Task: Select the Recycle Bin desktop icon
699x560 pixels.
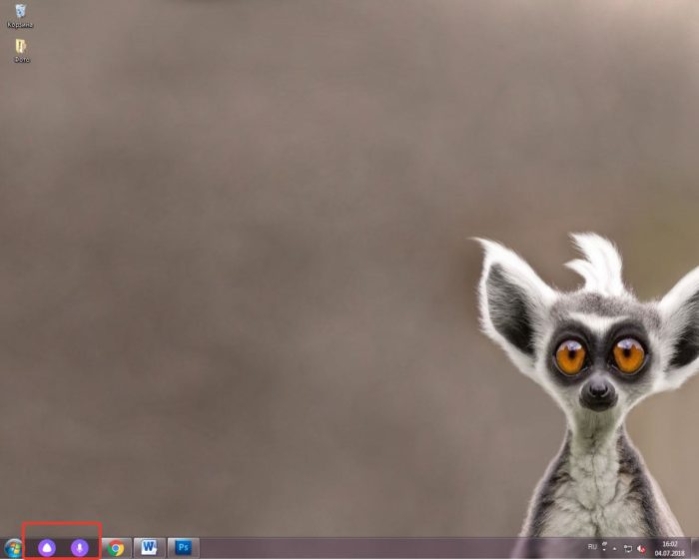Action: click(21, 12)
